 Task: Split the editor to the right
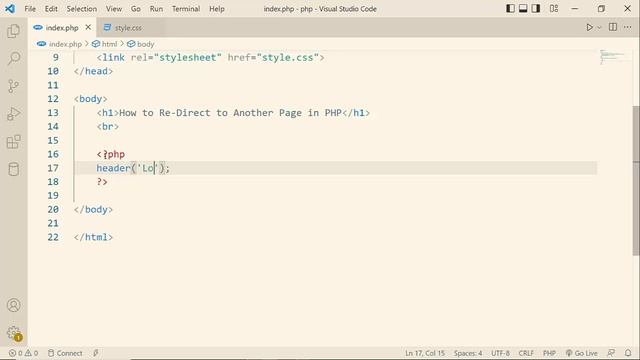[613, 27]
